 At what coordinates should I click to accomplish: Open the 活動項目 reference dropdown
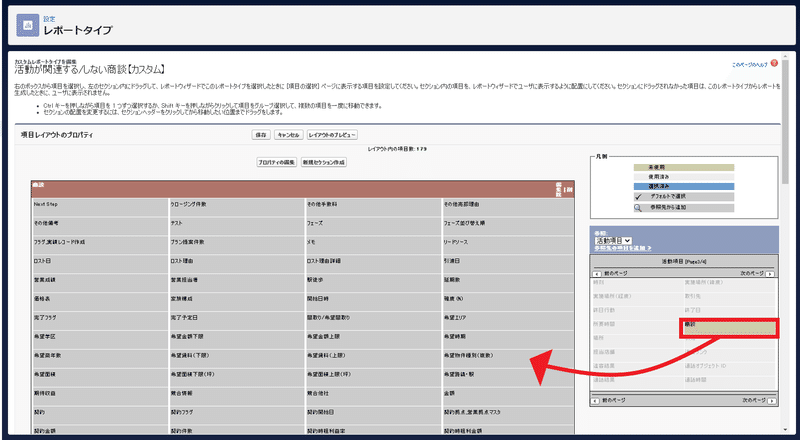[x=614, y=240]
